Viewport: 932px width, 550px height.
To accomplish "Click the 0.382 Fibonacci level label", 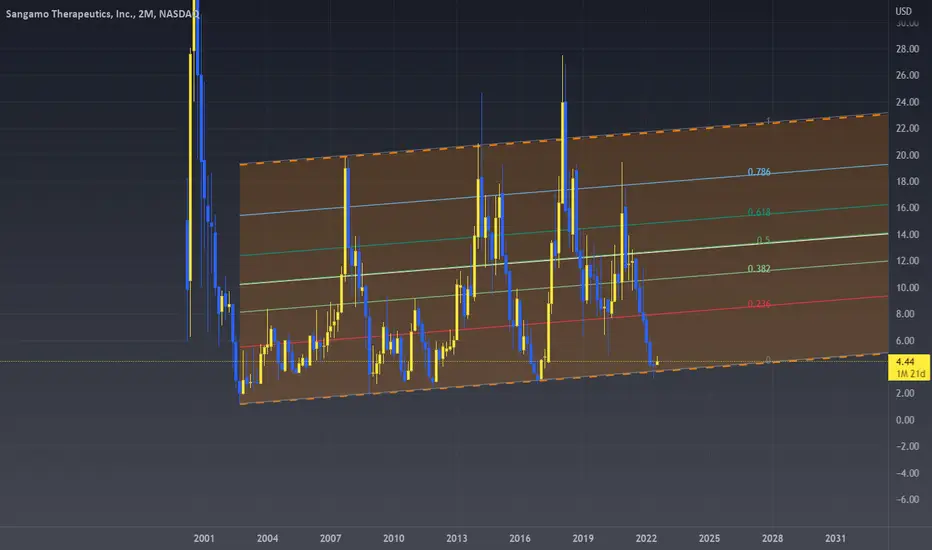I will point(759,269).
